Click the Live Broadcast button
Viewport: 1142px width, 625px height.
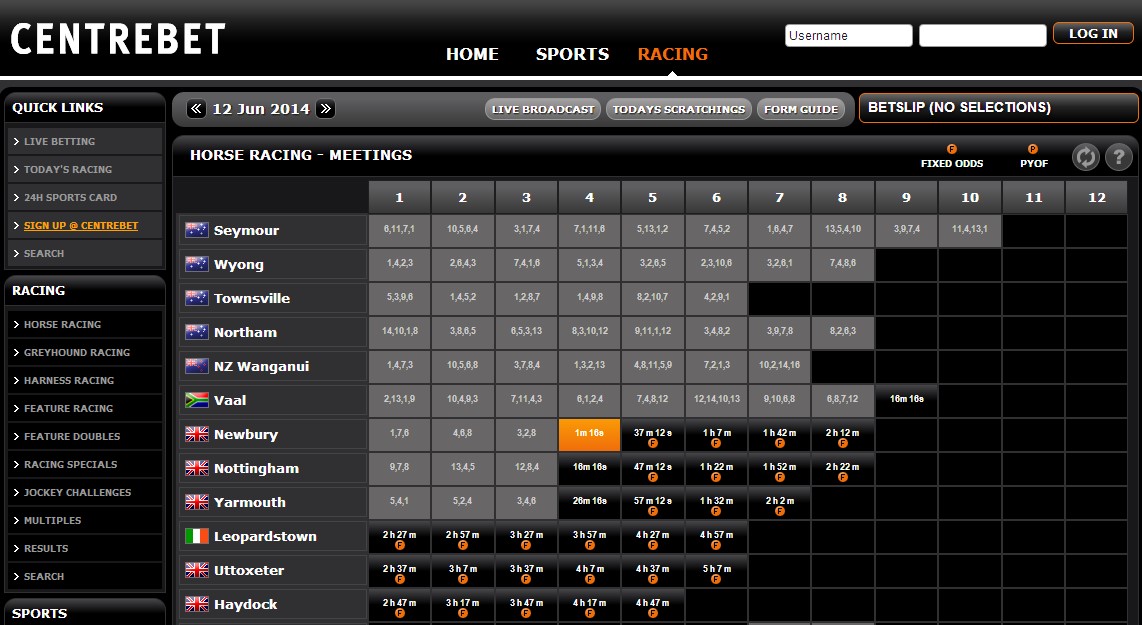point(543,109)
